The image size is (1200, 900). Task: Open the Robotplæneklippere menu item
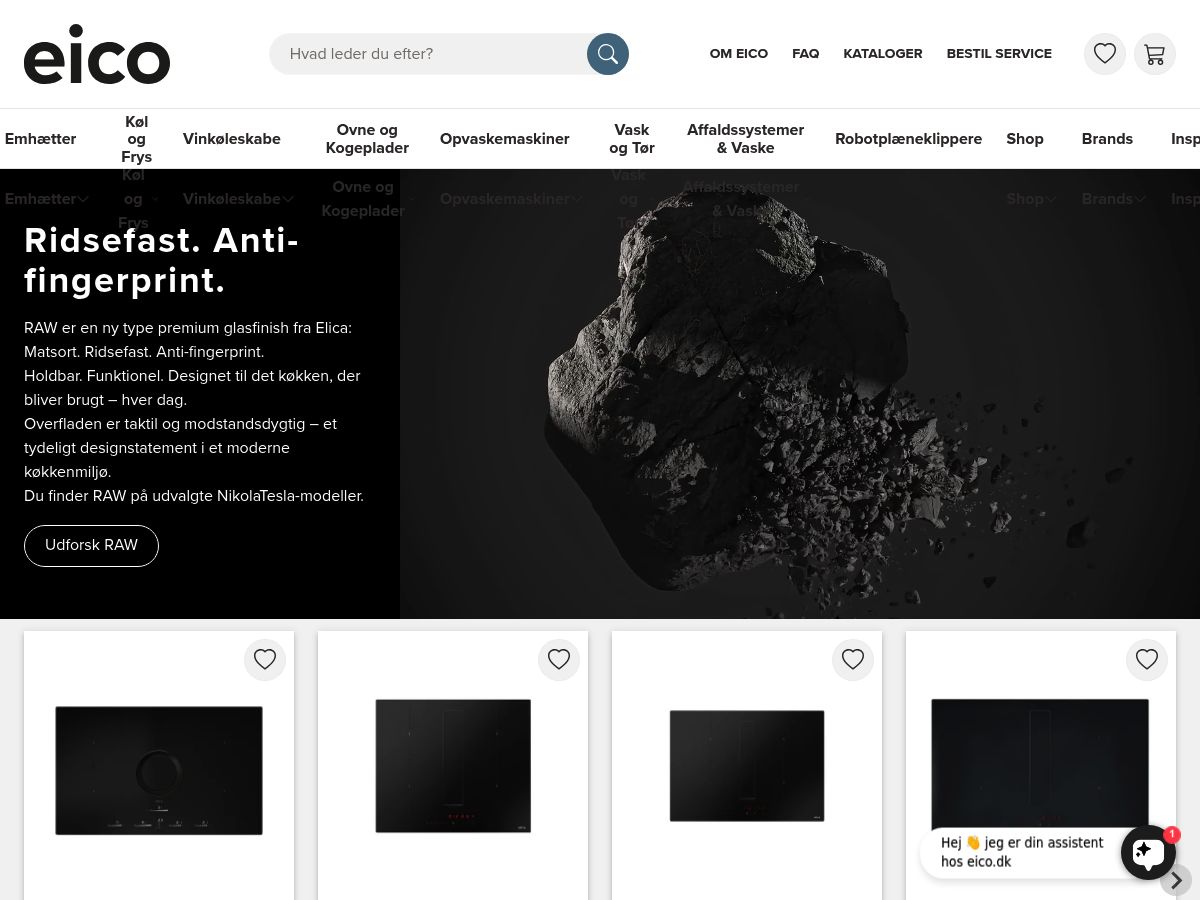pos(909,139)
